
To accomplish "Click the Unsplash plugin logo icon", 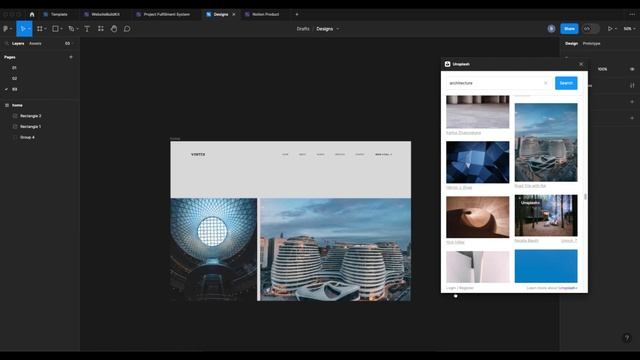I will pyautogui.click(x=447, y=64).
